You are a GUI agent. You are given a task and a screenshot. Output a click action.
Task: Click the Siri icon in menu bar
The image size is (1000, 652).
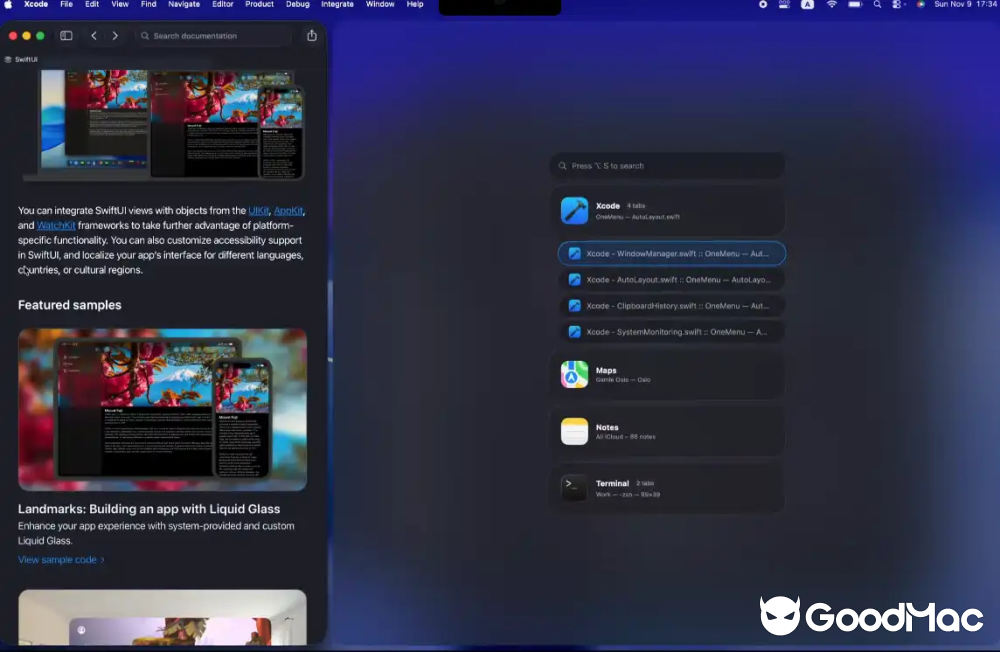920,4
